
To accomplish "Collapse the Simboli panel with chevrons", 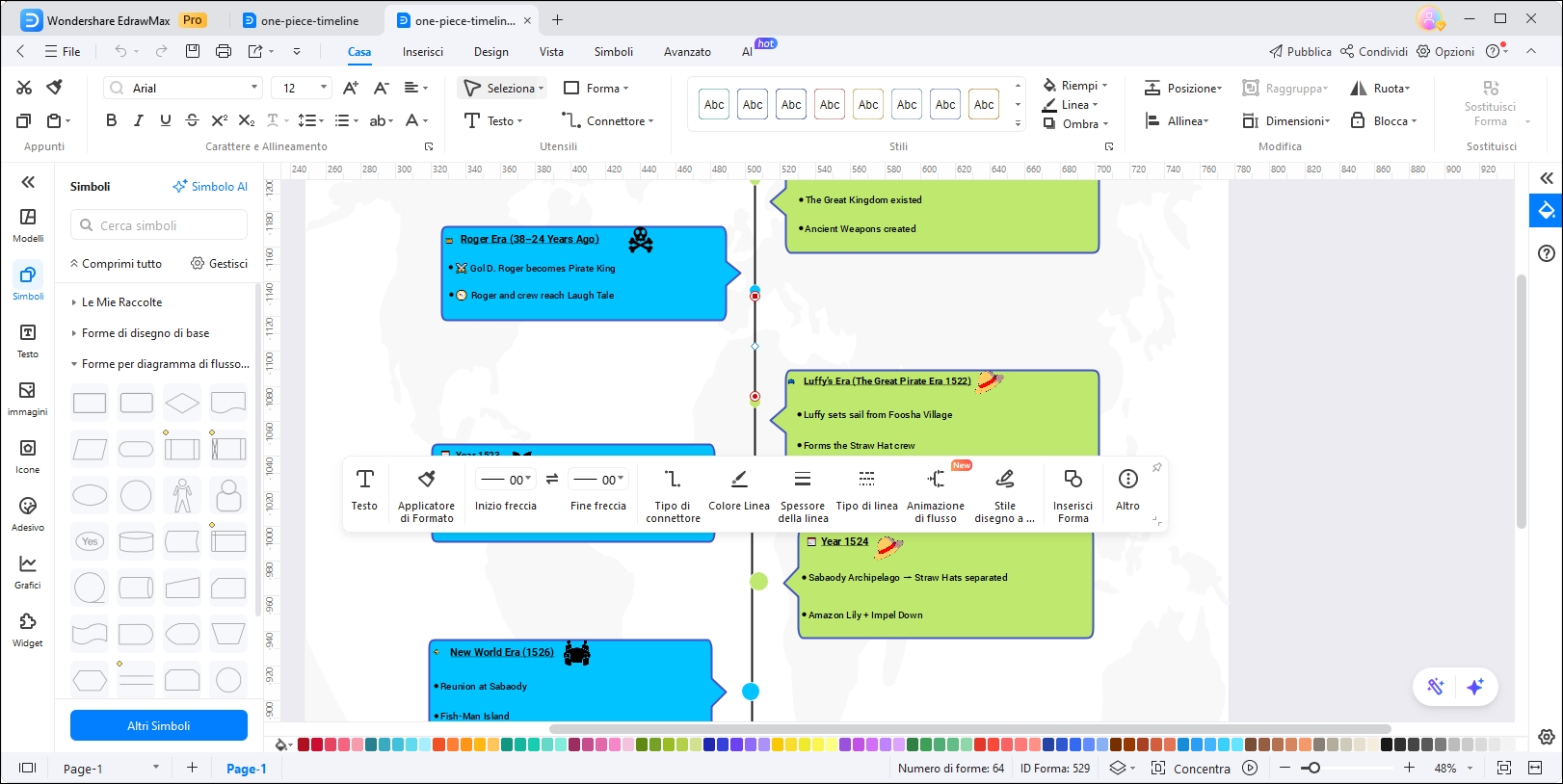I will [28, 182].
